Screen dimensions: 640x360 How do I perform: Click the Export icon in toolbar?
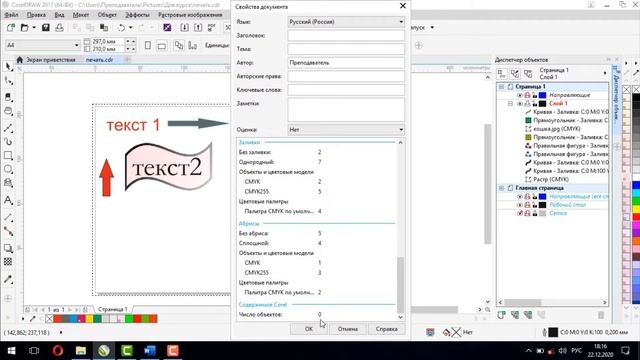coord(198,28)
